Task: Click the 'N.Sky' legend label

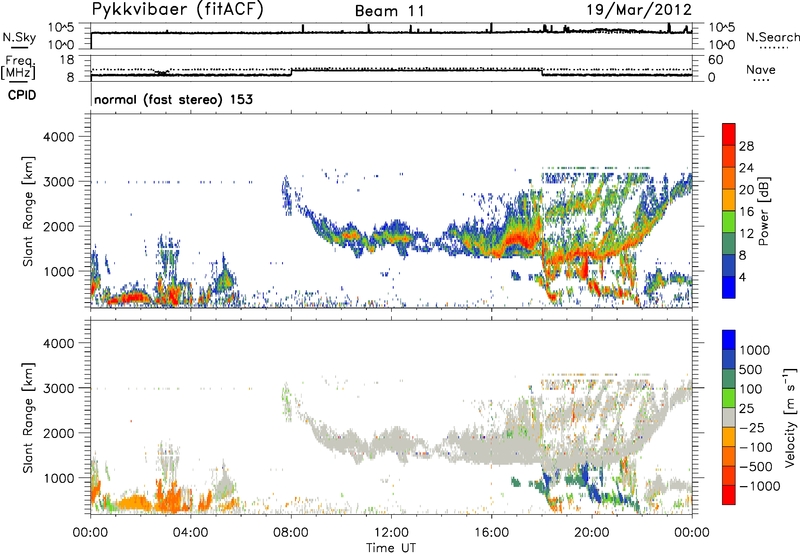Action: pos(19,37)
